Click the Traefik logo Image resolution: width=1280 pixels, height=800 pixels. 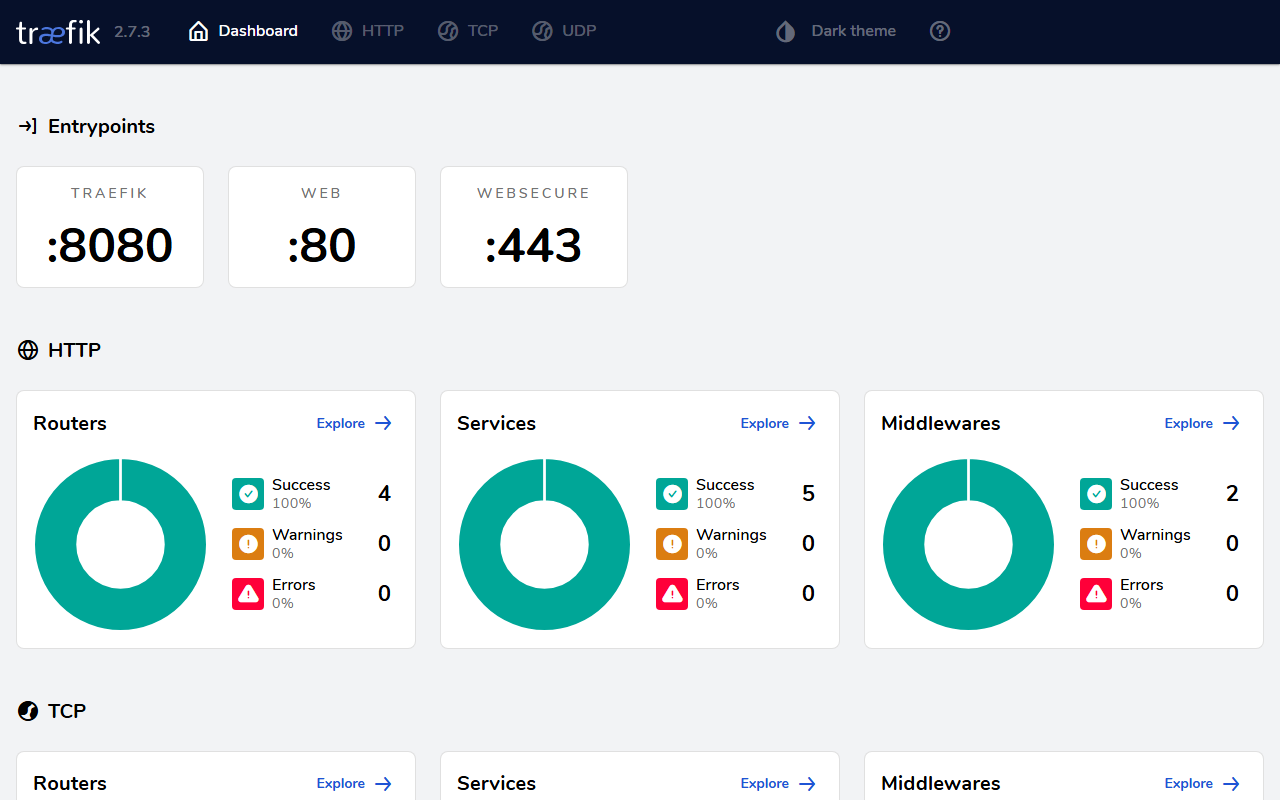(59, 32)
